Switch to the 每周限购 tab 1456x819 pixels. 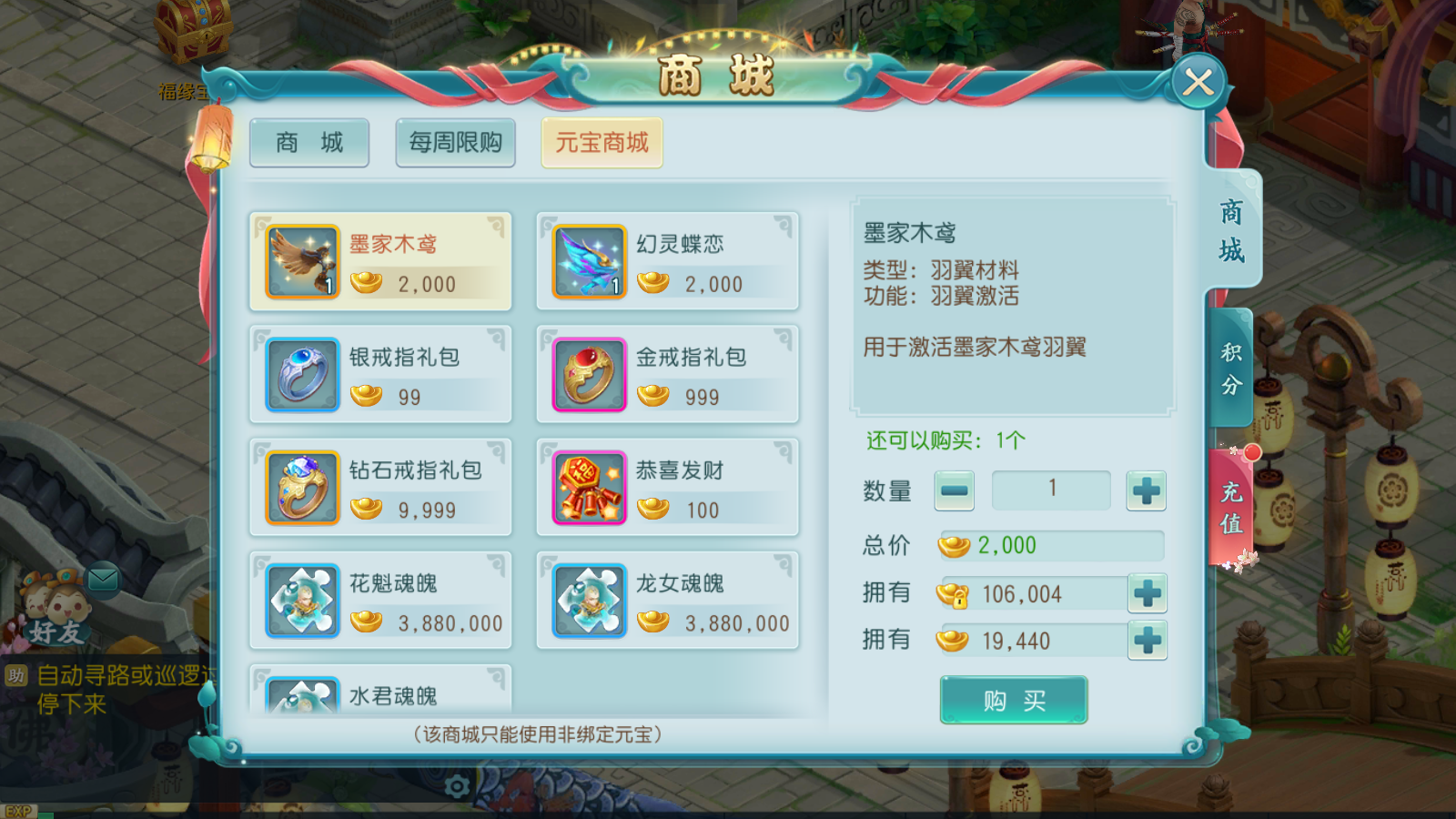[x=456, y=143]
